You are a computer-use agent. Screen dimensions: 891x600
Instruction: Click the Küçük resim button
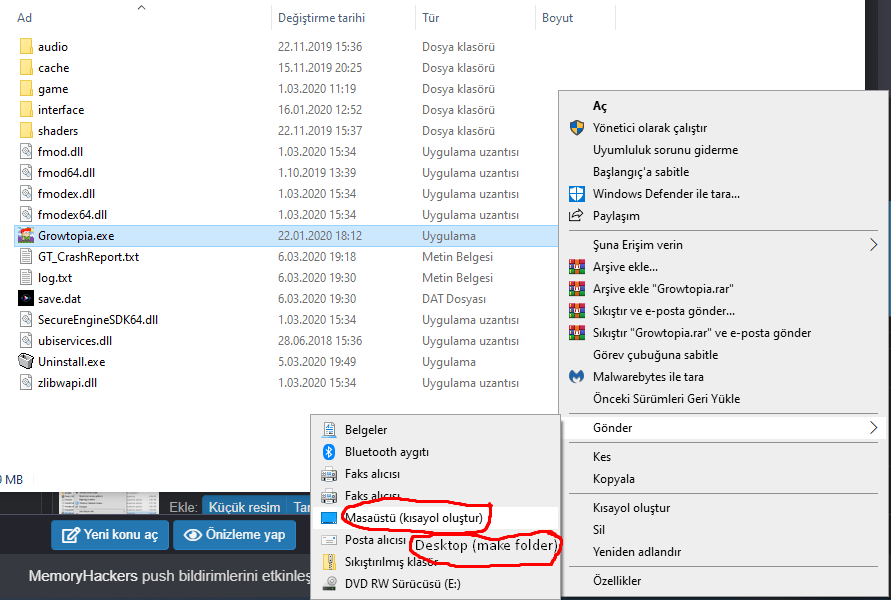[244, 507]
